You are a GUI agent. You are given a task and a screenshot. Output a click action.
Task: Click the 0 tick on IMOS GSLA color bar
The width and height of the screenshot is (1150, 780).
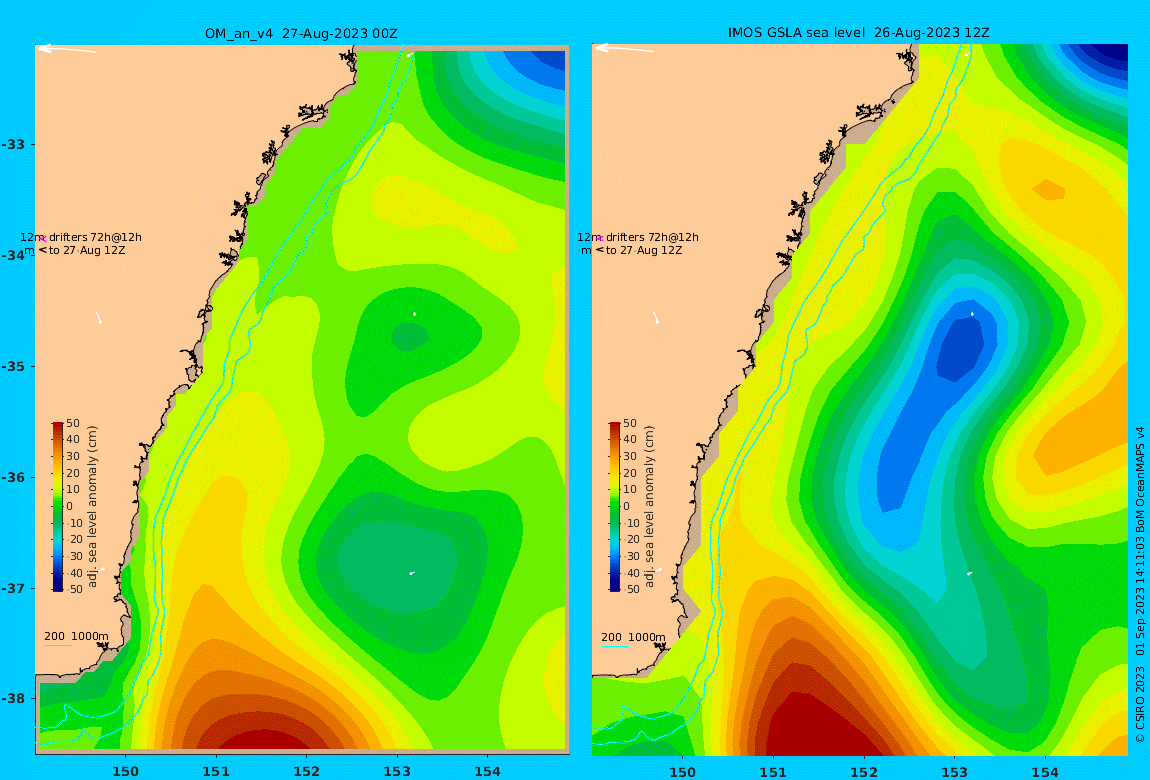(x=627, y=507)
